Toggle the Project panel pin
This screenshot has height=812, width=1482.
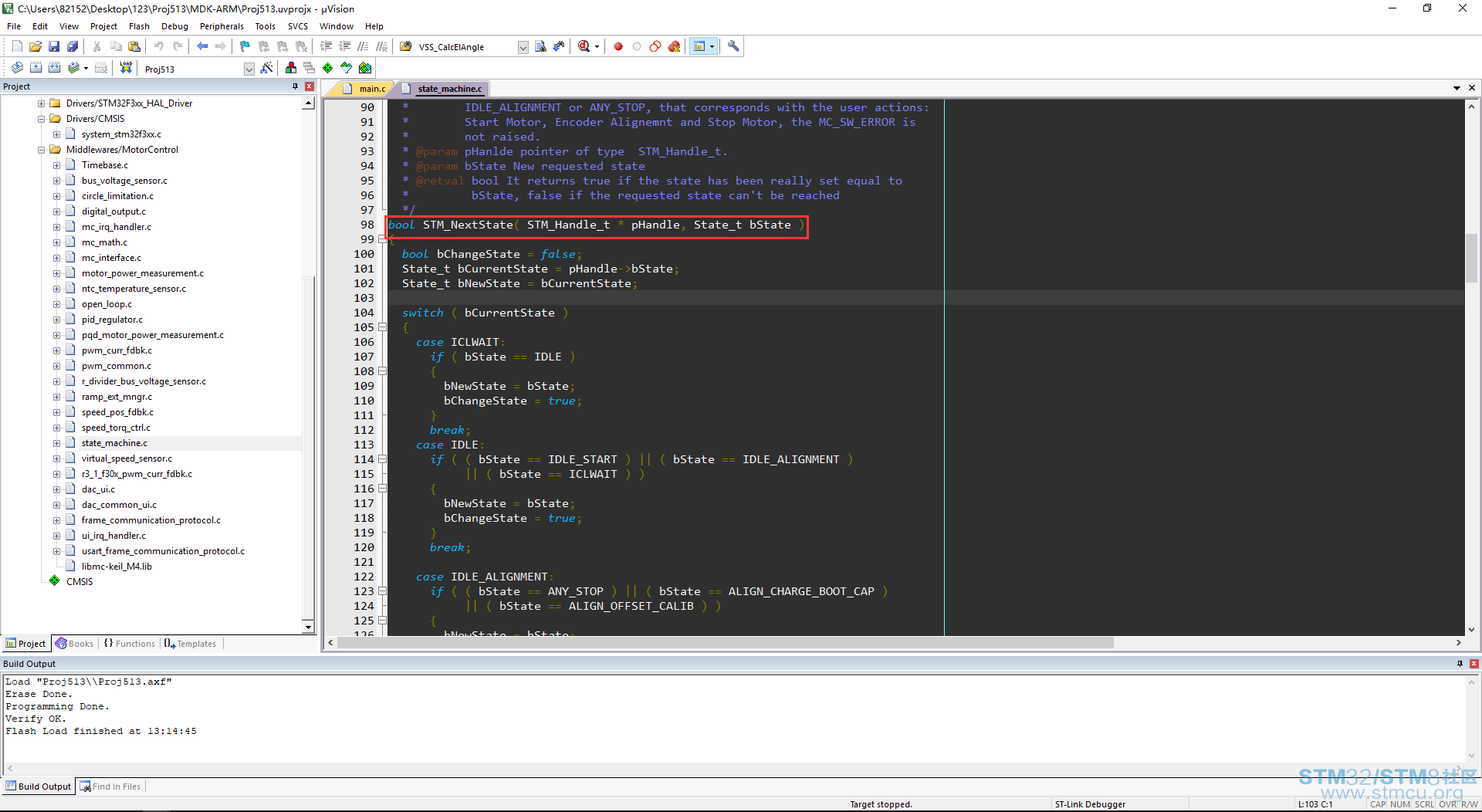[x=296, y=86]
